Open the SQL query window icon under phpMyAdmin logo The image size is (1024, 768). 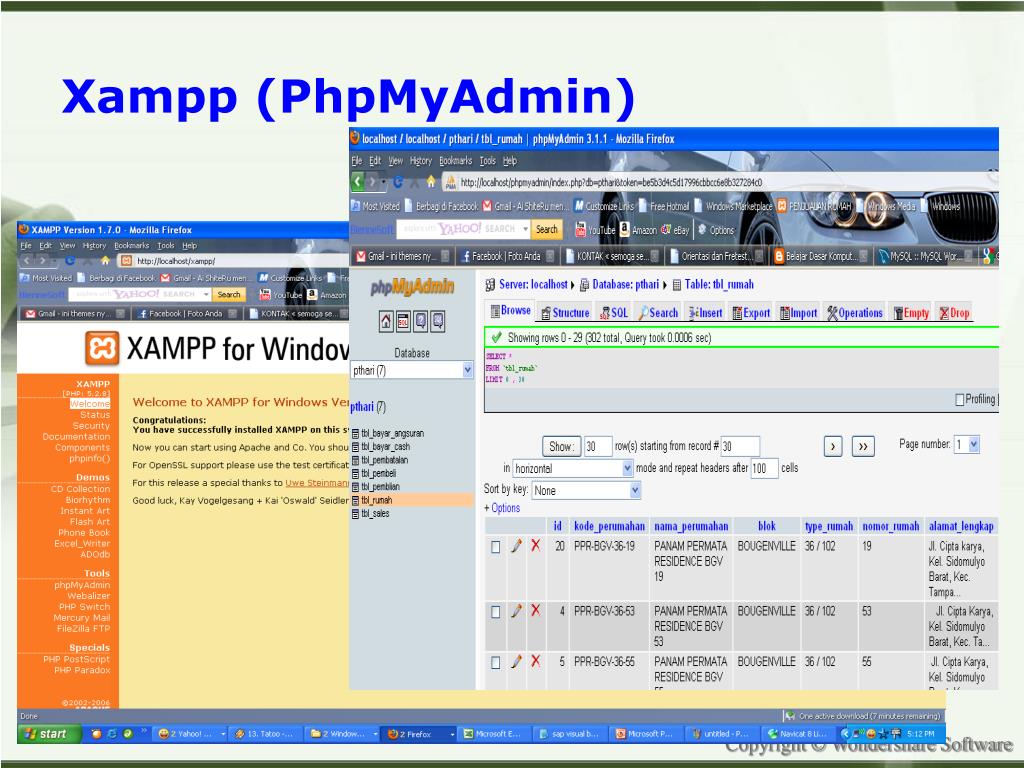(x=404, y=321)
